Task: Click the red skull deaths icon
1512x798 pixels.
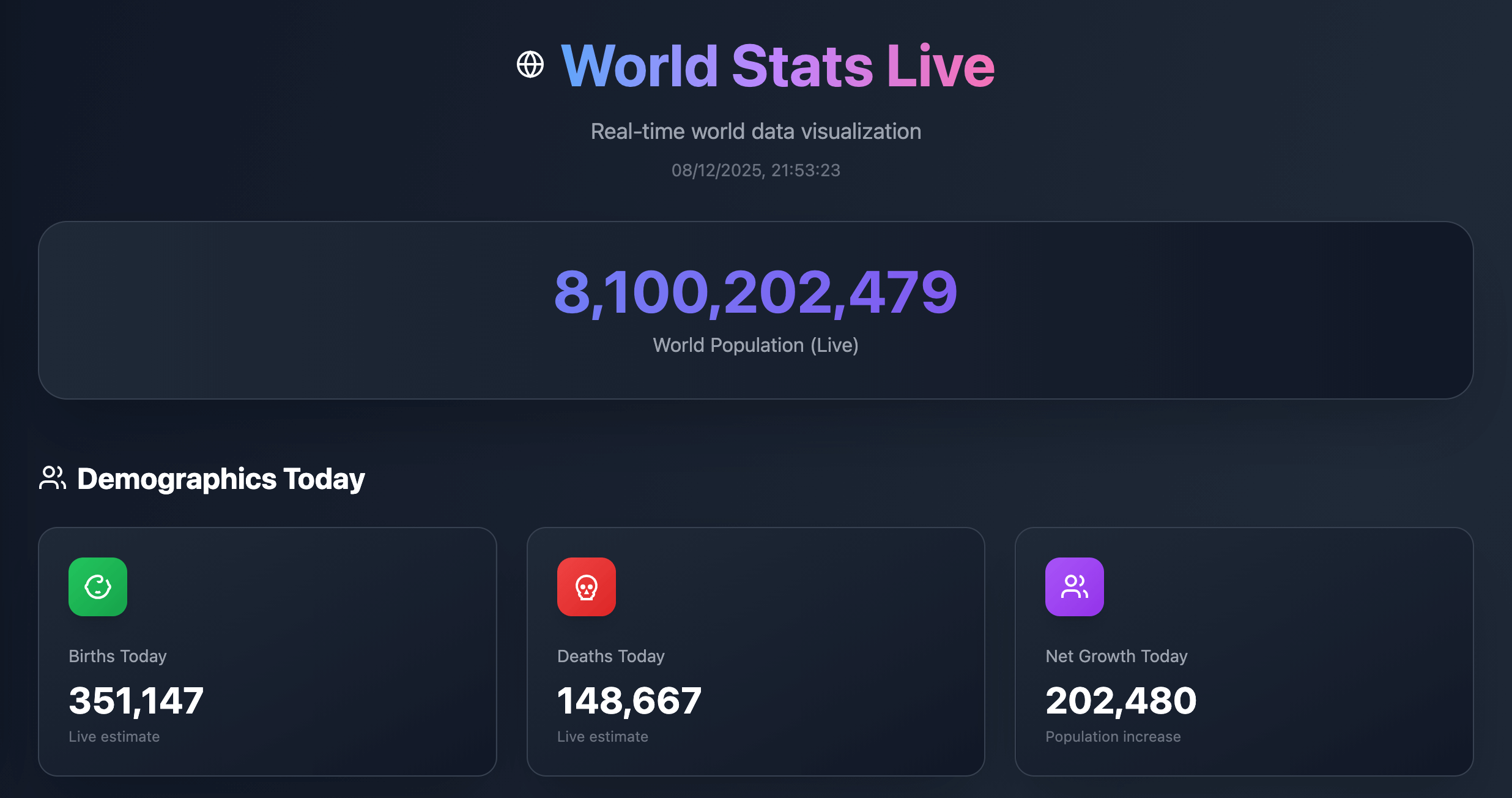Action: click(x=586, y=586)
